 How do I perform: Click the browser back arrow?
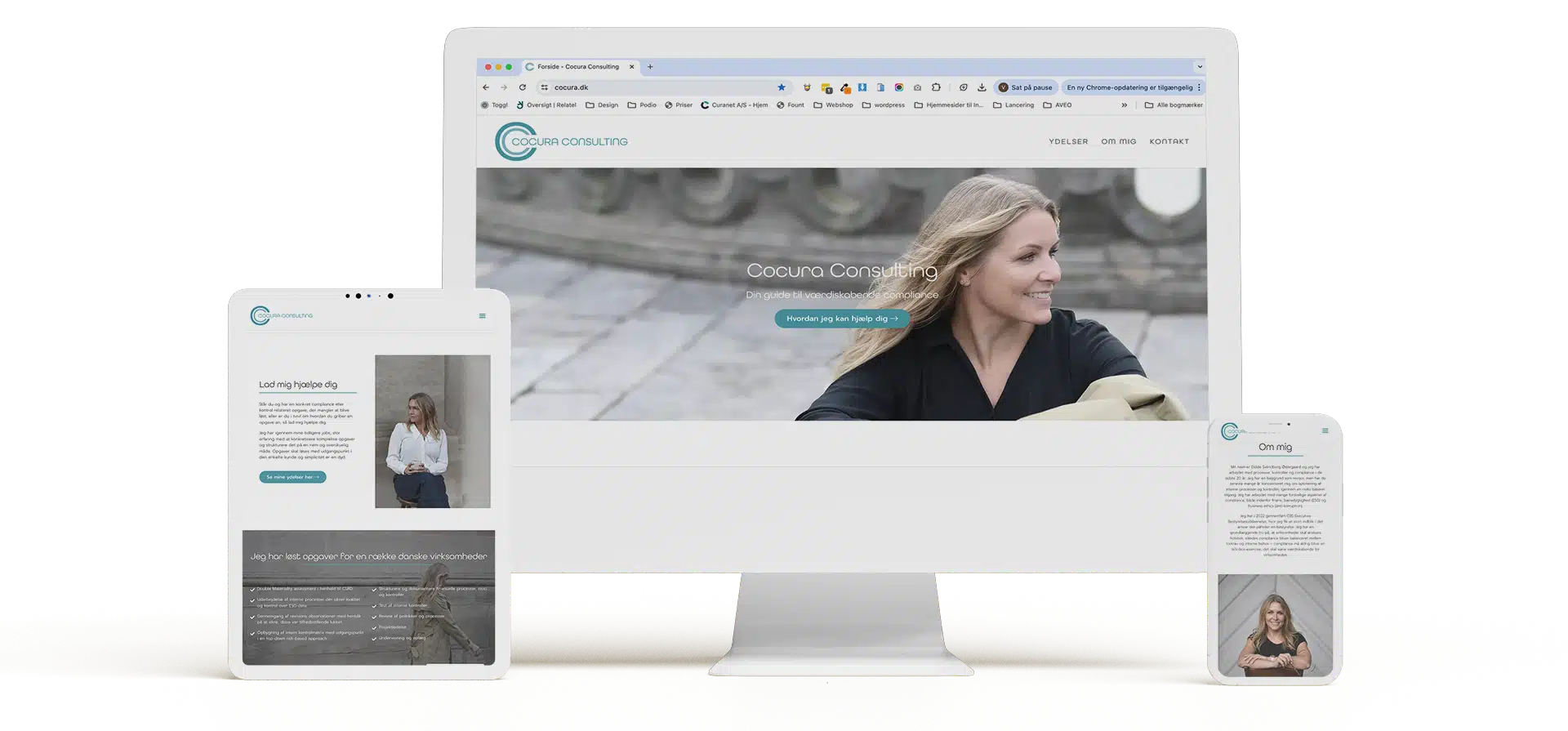[x=486, y=87]
